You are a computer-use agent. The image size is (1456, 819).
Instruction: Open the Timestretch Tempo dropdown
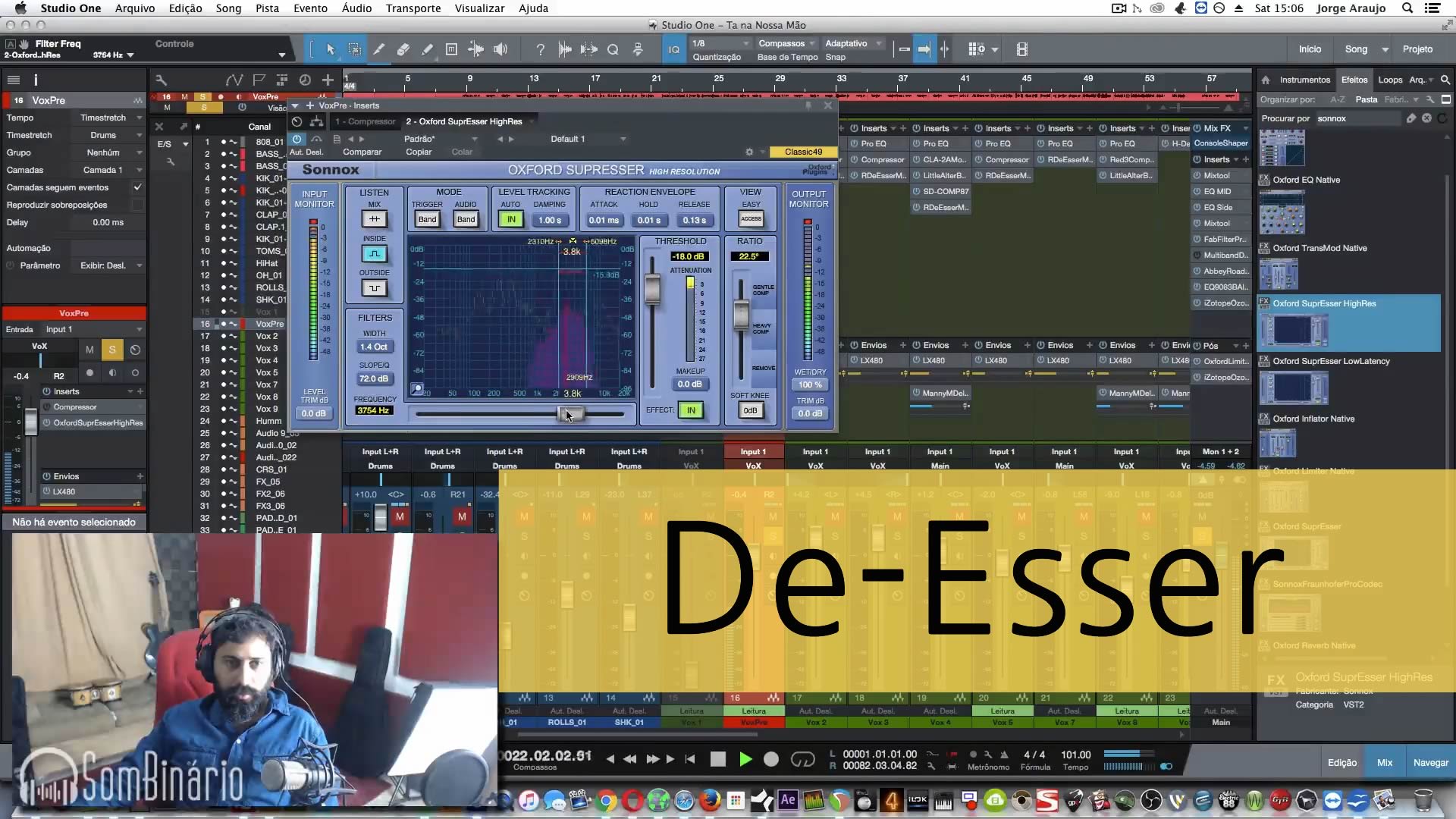tap(108, 118)
